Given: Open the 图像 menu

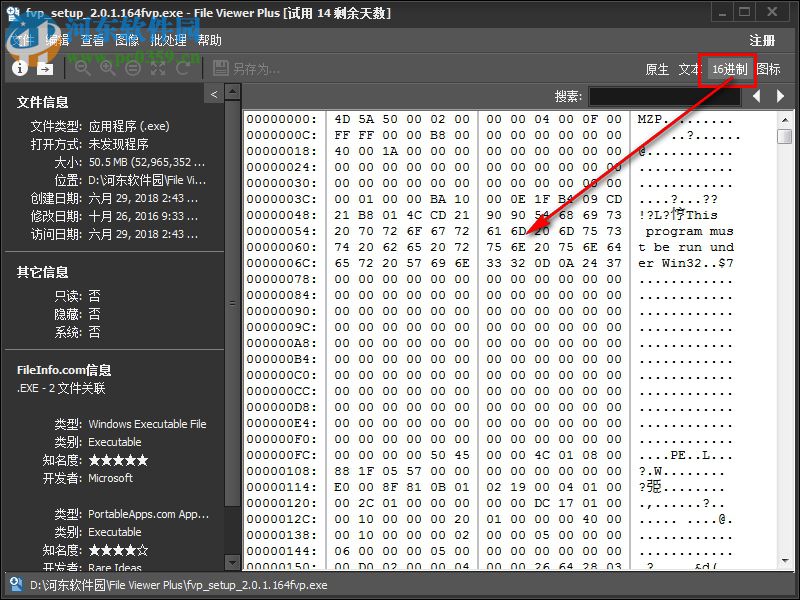Looking at the screenshot, I should coord(128,41).
